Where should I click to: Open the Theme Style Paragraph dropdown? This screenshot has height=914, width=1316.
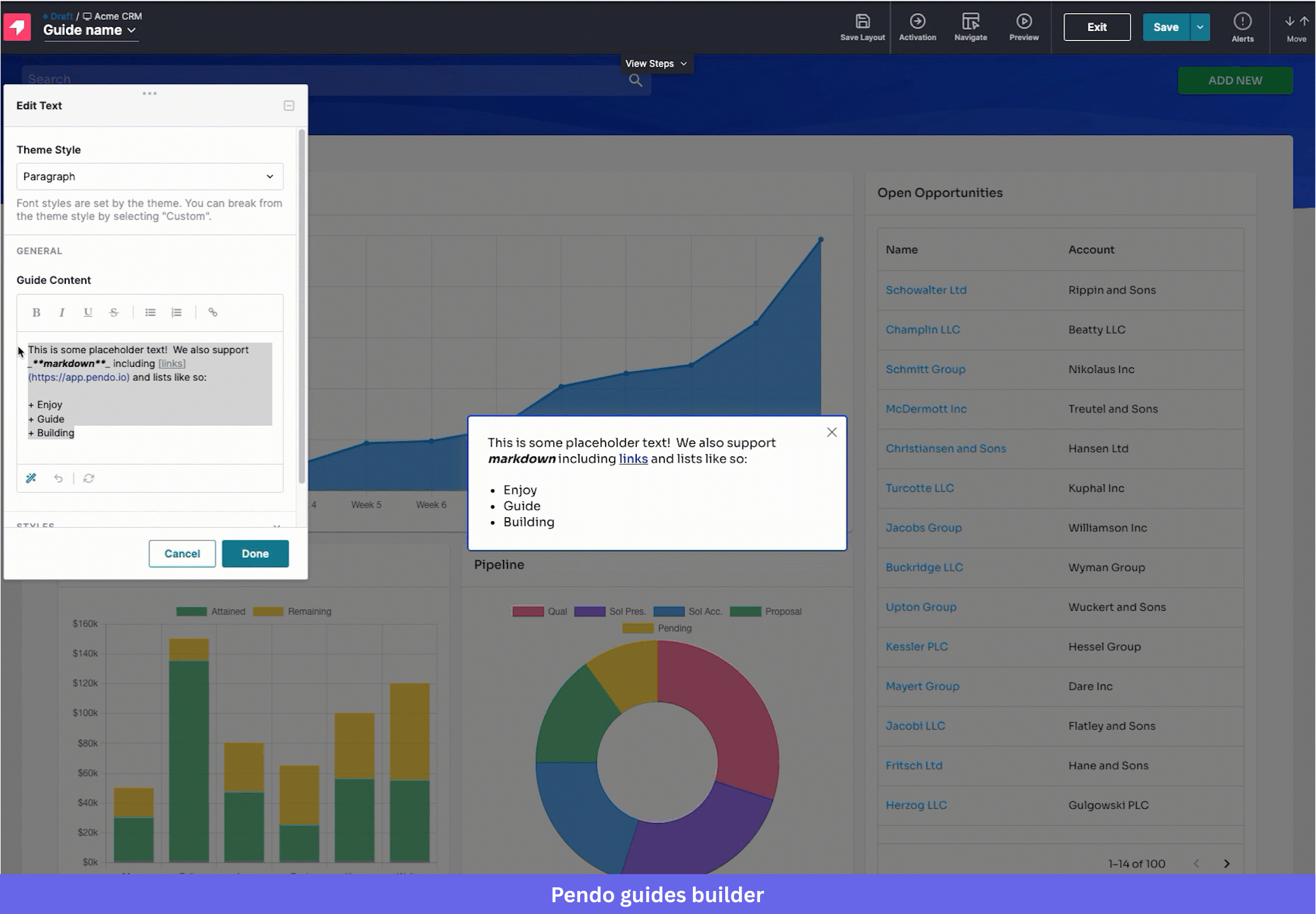tap(149, 177)
